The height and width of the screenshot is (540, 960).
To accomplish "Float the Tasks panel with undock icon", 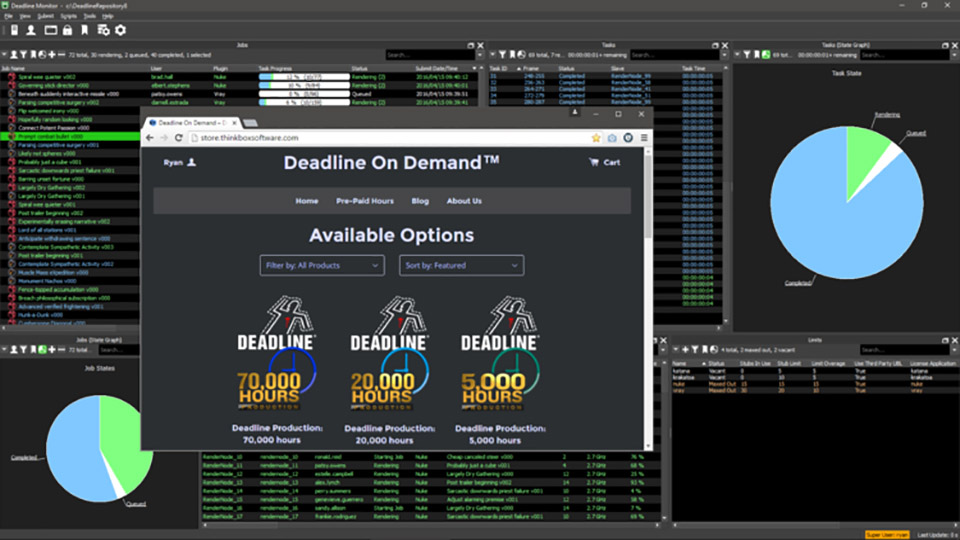I will [715, 45].
